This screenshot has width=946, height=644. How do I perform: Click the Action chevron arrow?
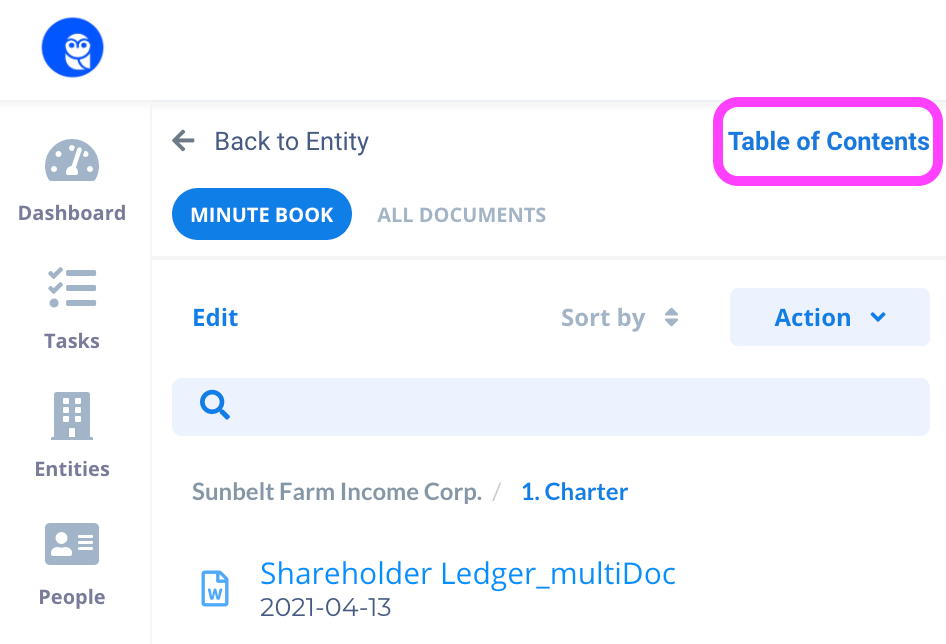point(878,317)
